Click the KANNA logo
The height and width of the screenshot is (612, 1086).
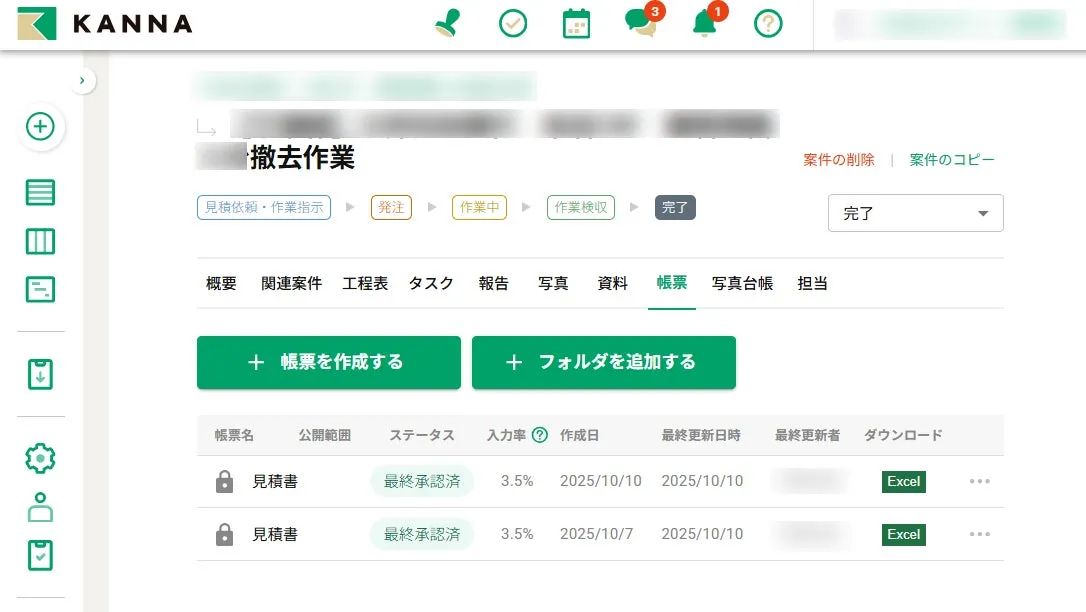[101, 22]
